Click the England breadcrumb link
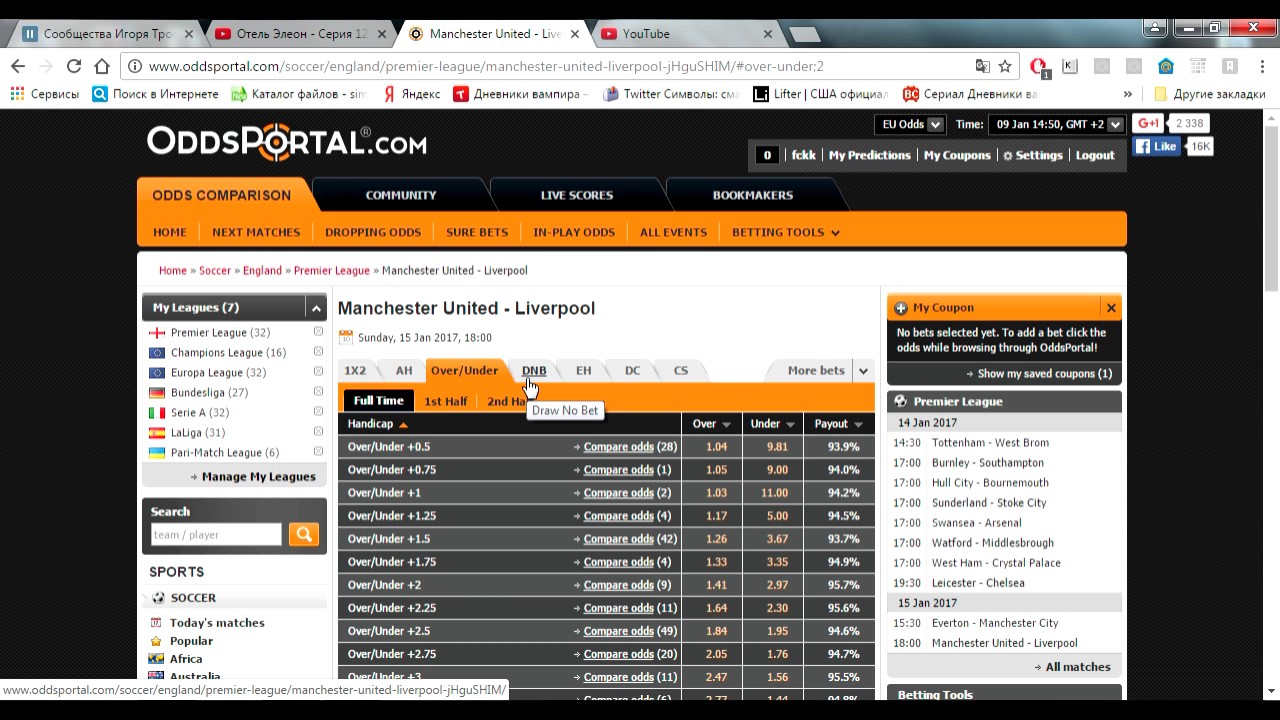The height and width of the screenshot is (720, 1280). click(x=262, y=270)
